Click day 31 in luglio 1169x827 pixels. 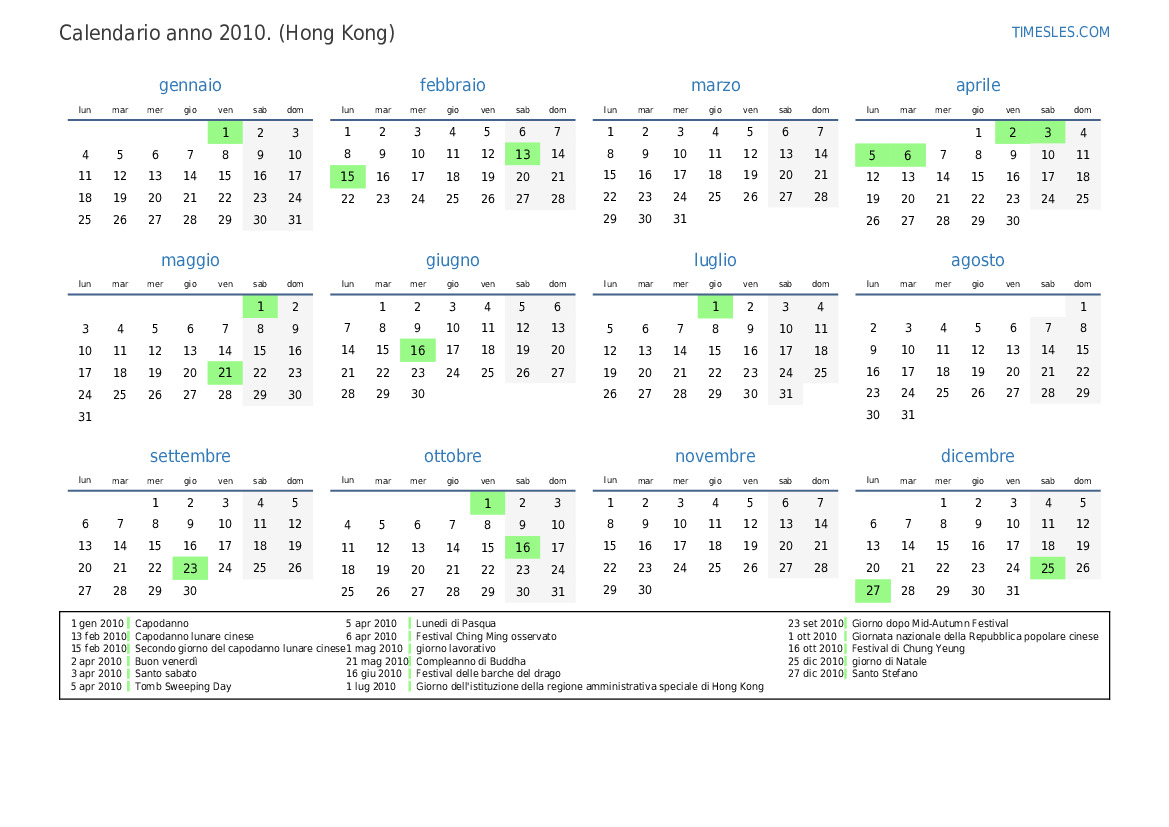[x=786, y=394]
